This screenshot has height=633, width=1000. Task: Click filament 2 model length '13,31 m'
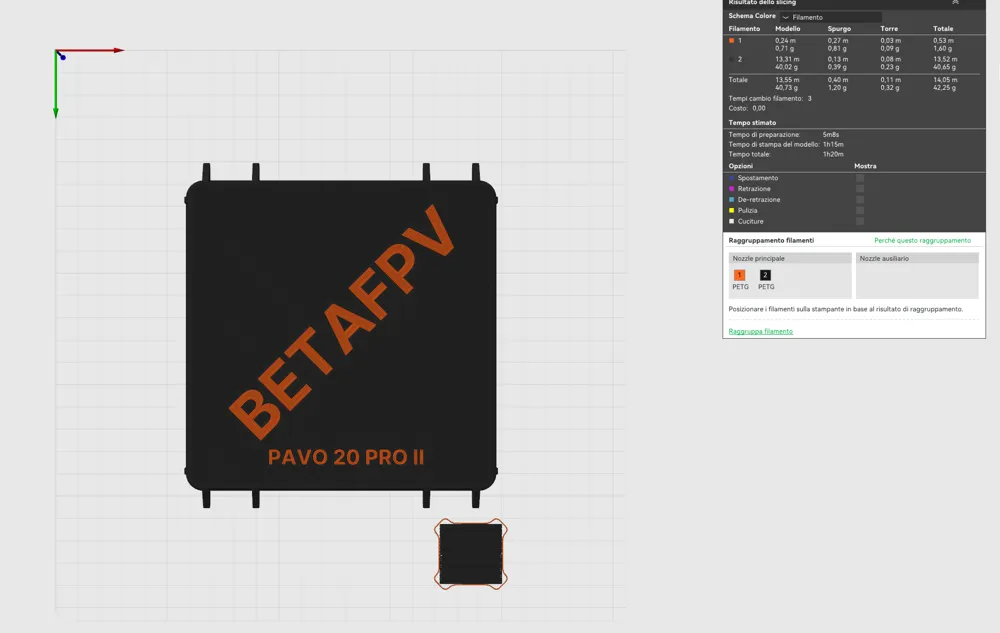[x=787, y=59]
